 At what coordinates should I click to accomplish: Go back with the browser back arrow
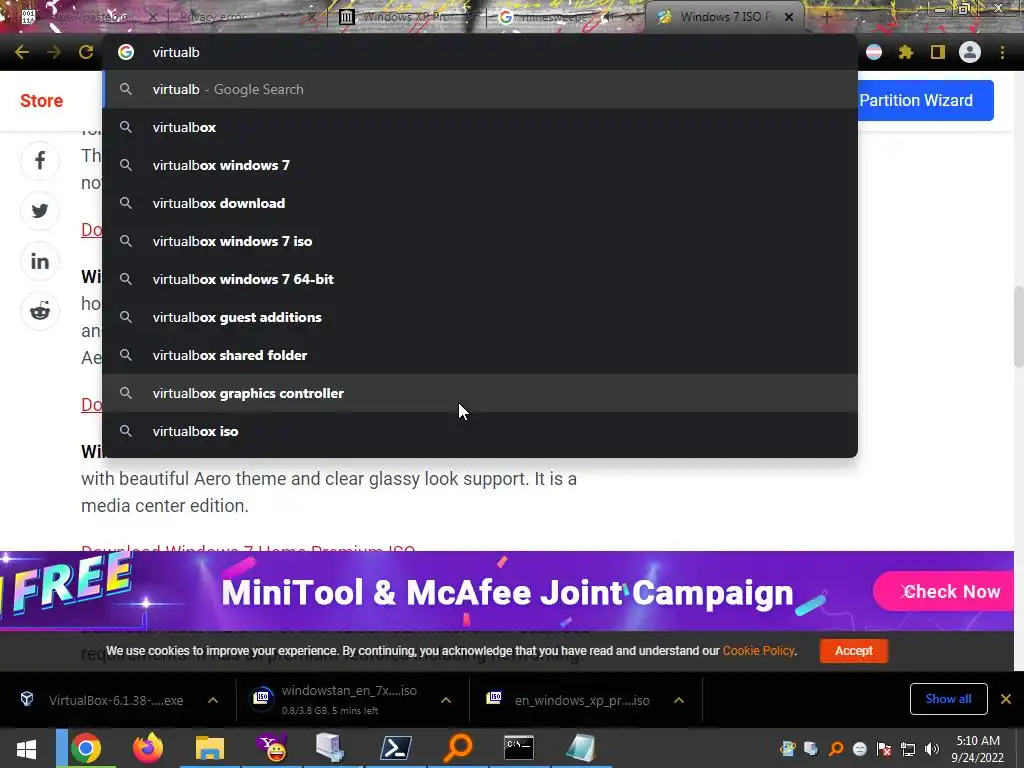click(x=22, y=52)
